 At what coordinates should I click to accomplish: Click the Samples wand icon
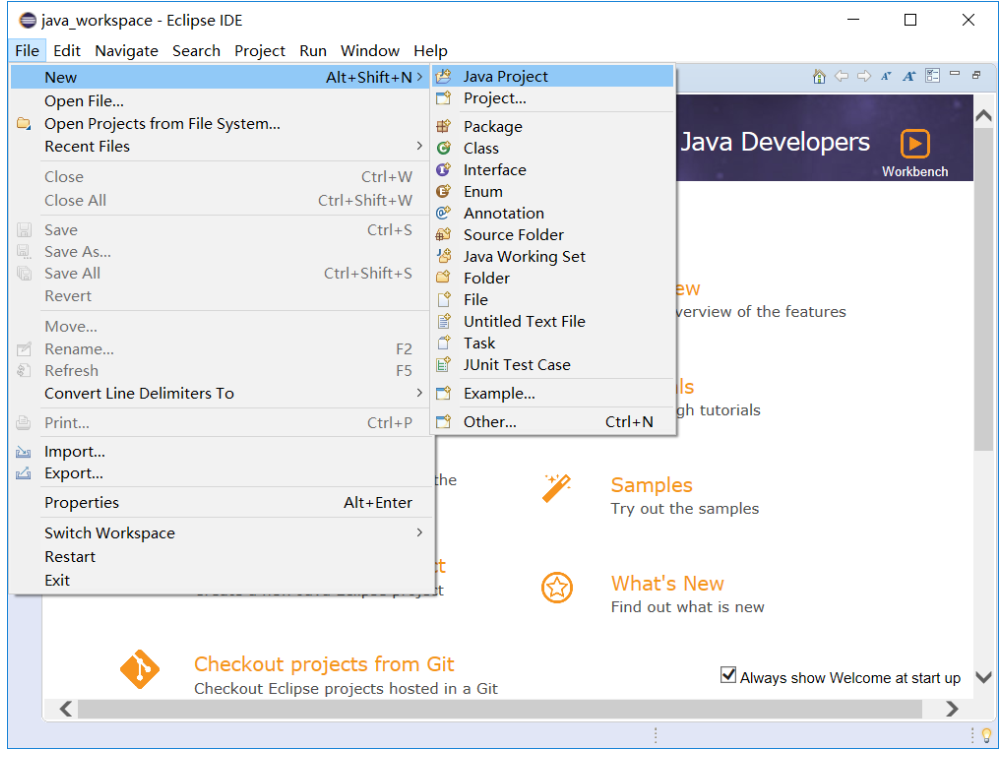557,489
